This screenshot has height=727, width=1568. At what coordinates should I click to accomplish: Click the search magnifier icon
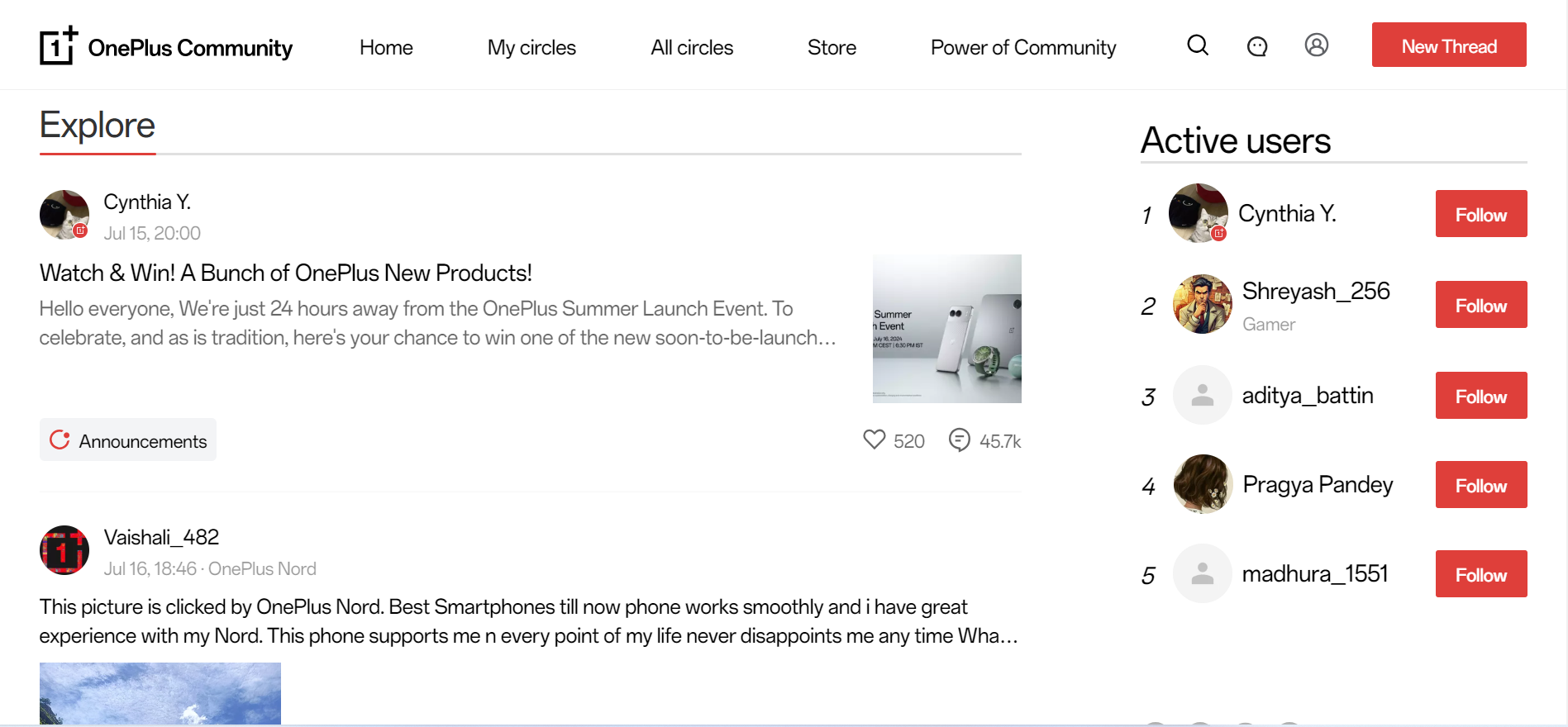coord(1198,45)
